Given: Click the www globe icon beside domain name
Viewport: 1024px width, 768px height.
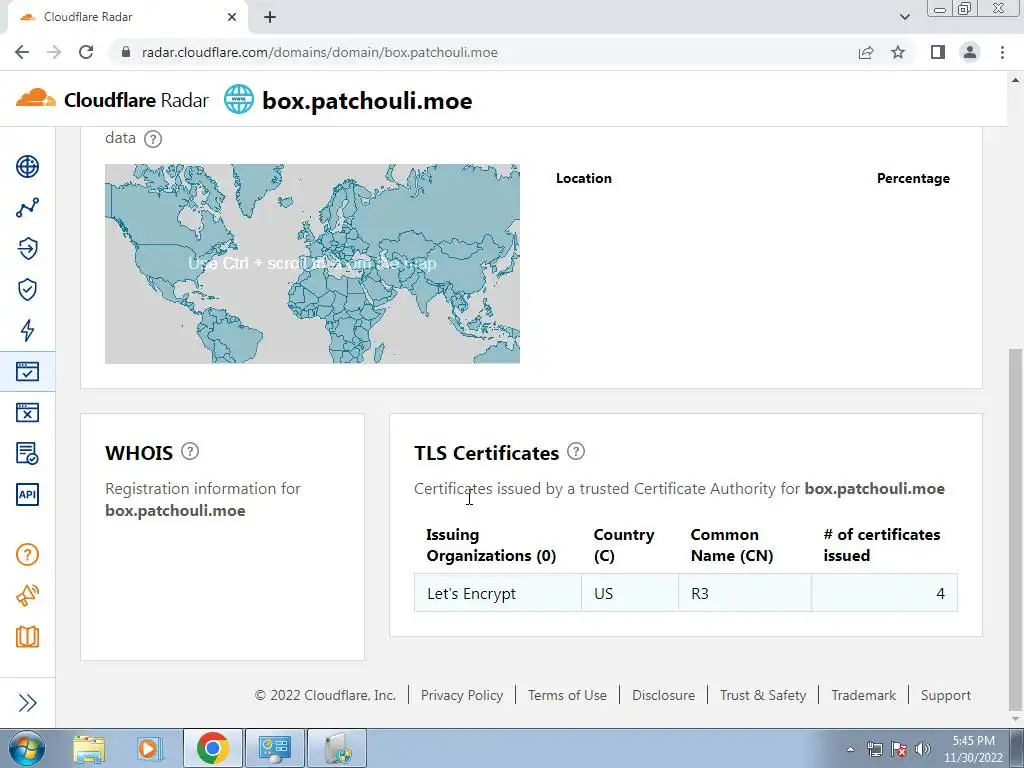Looking at the screenshot, I should click(238, 100).
